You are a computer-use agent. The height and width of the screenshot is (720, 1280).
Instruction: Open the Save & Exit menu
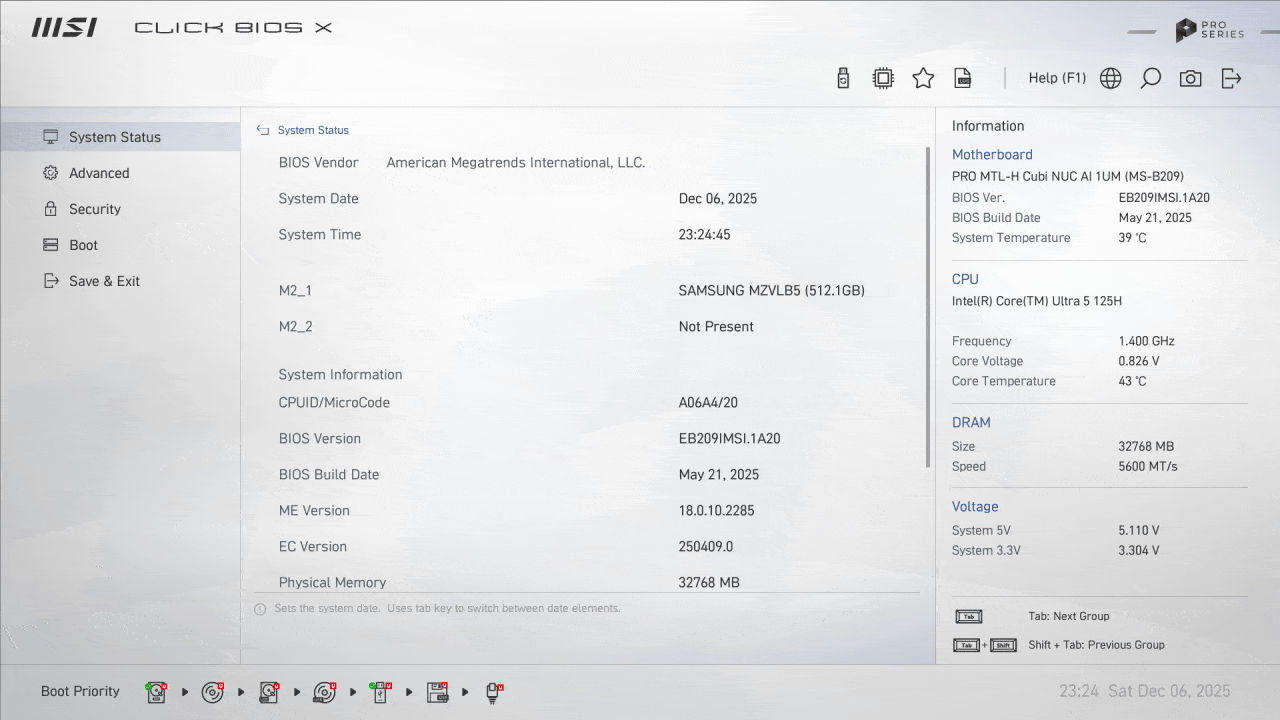pos(104,281)
